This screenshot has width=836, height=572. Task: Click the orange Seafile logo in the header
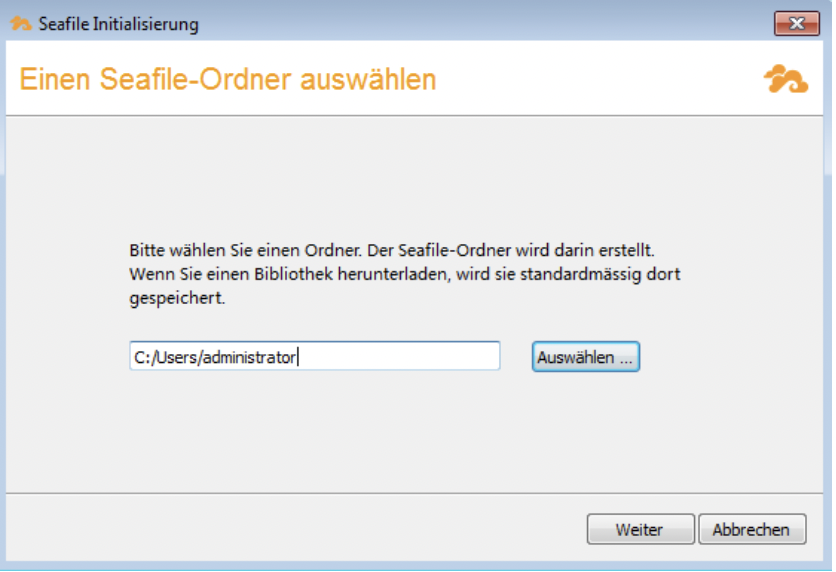click(x=785, y=79)
